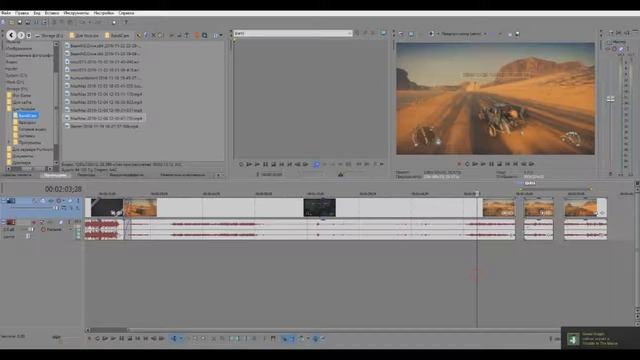Image resolution: width=640 pixels, height=360 pixels.
Task: Click the What's This help question-mark icon
Action: pyautogui.click(x=126, y=22)
